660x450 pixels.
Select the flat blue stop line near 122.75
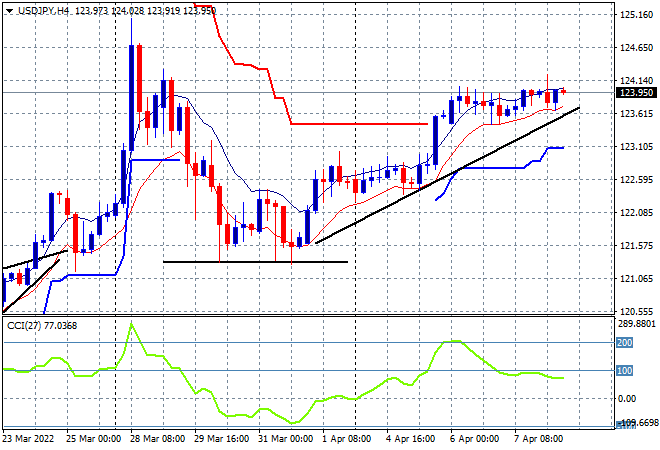tap(492, 168)
